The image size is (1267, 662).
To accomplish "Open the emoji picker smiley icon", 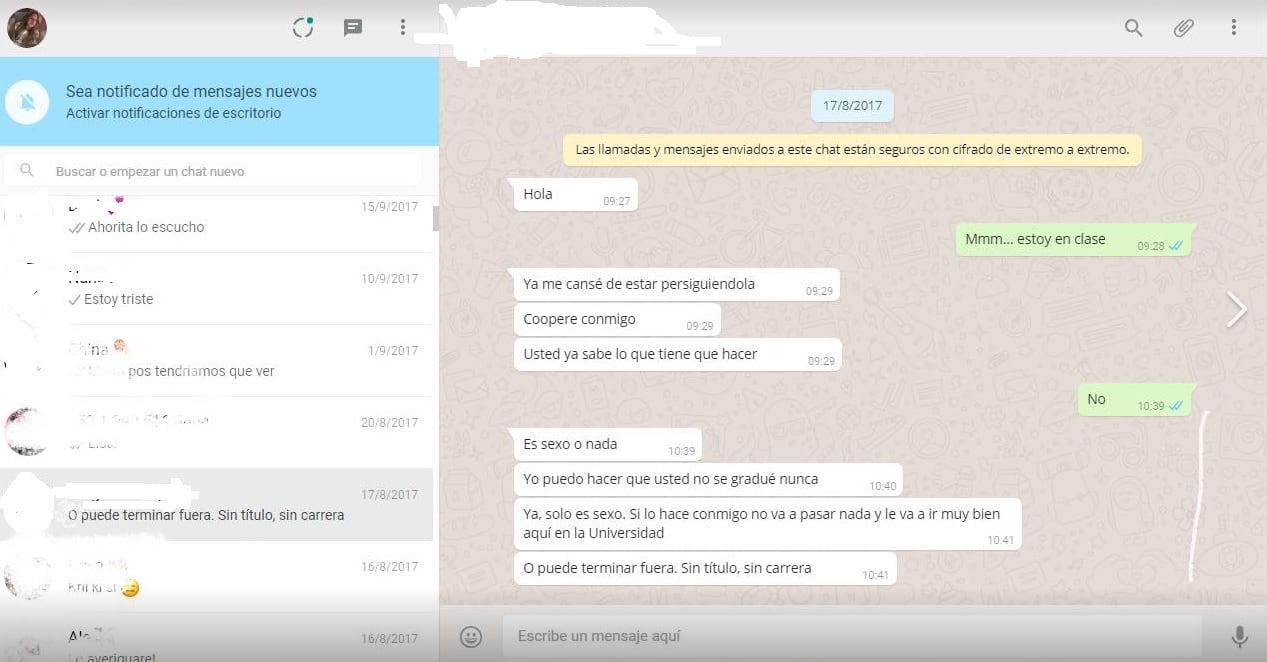I will coord(471,636).
